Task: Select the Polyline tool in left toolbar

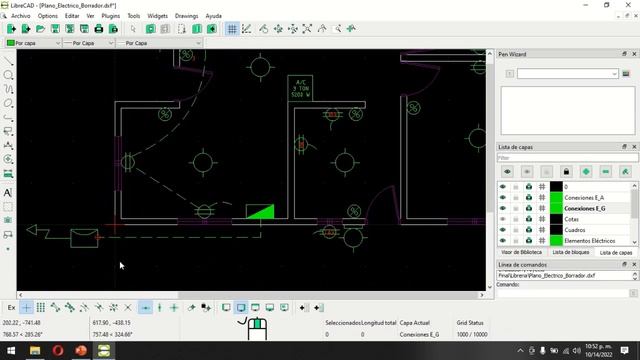Action: 8,118
